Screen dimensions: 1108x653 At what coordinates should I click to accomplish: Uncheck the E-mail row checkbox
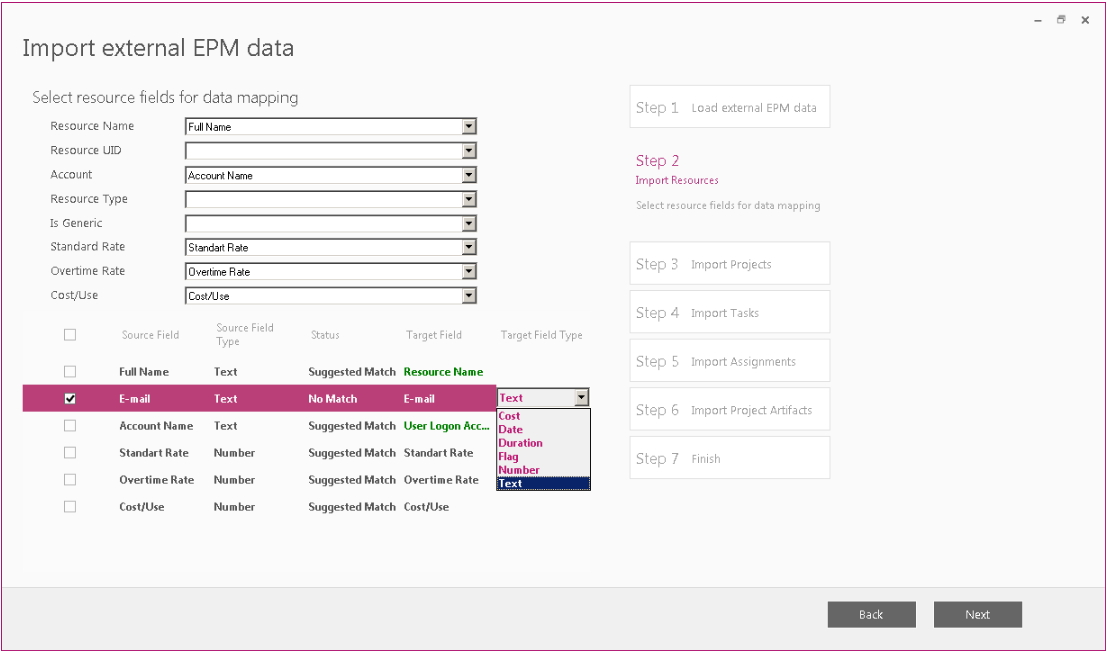[70, 399]
